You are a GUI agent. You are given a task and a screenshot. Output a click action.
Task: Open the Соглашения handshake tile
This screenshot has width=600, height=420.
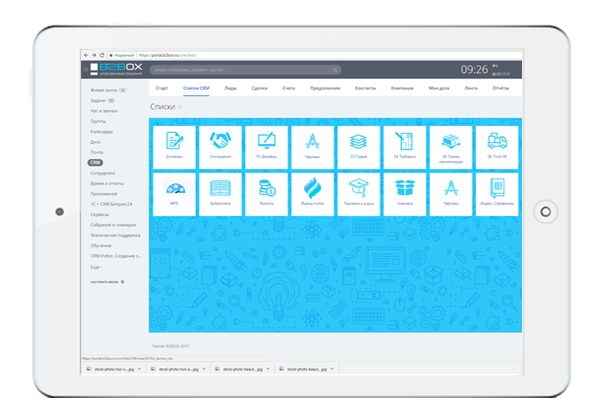click(220, 145)
